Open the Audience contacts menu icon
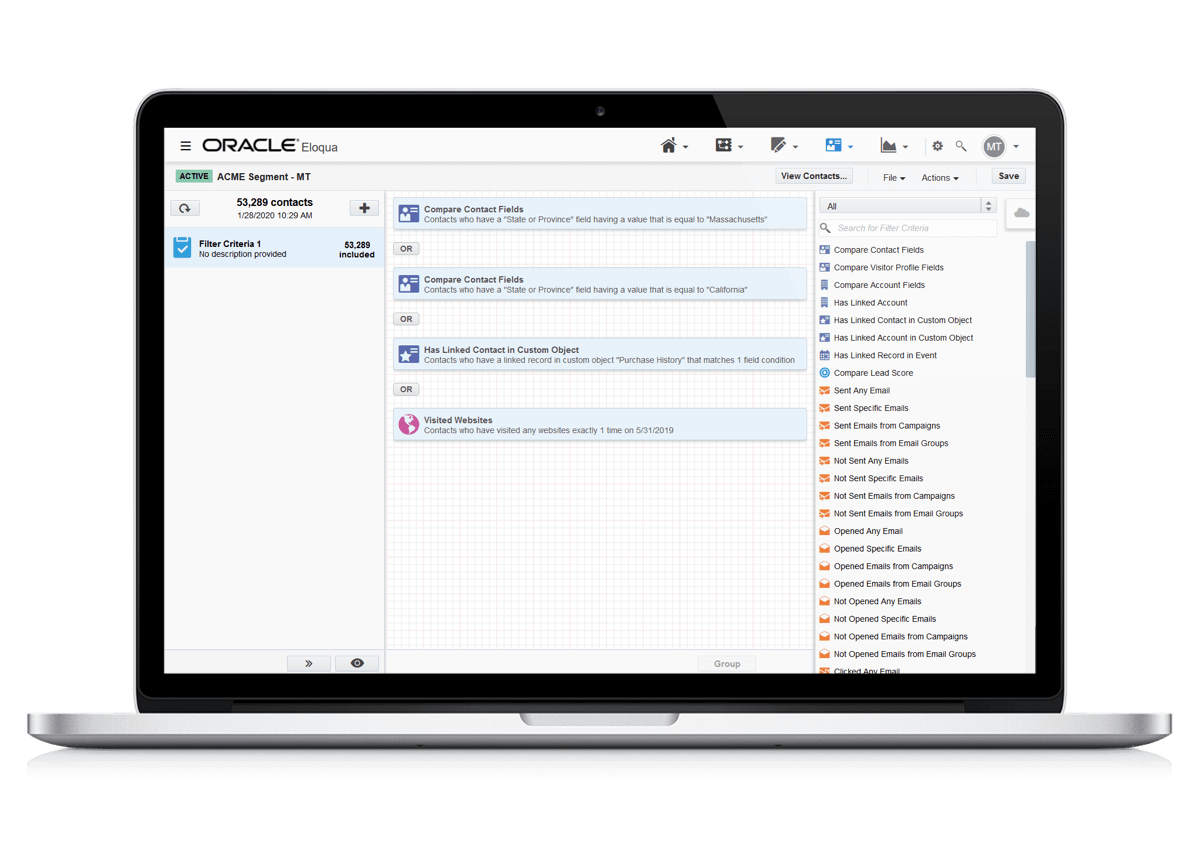Viewport: 1200px width, 848px height. click(833, 146)
